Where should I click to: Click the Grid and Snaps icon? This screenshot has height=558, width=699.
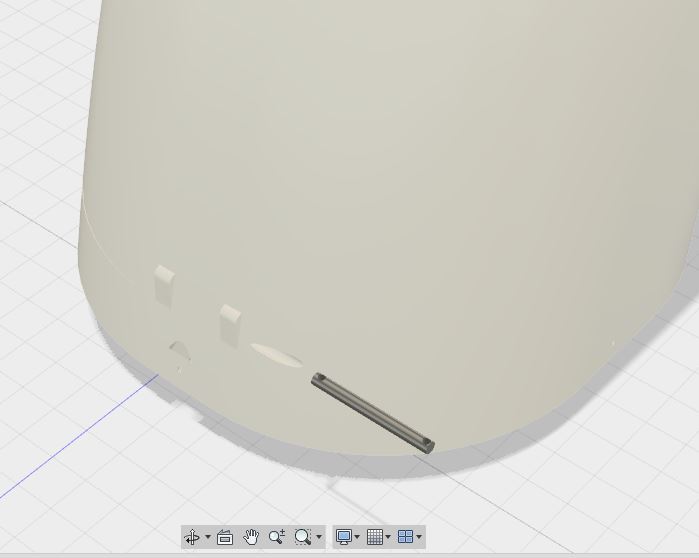pos(375,537)
